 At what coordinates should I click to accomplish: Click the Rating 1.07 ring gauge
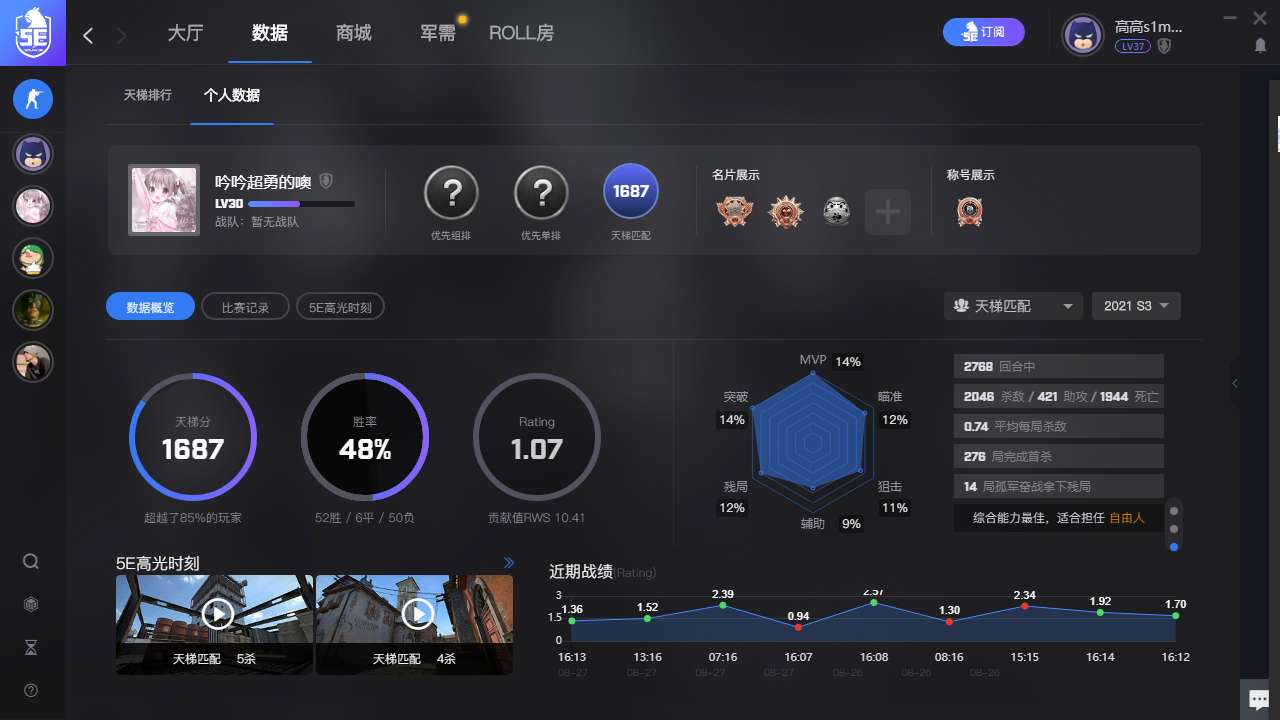point(537,437)
